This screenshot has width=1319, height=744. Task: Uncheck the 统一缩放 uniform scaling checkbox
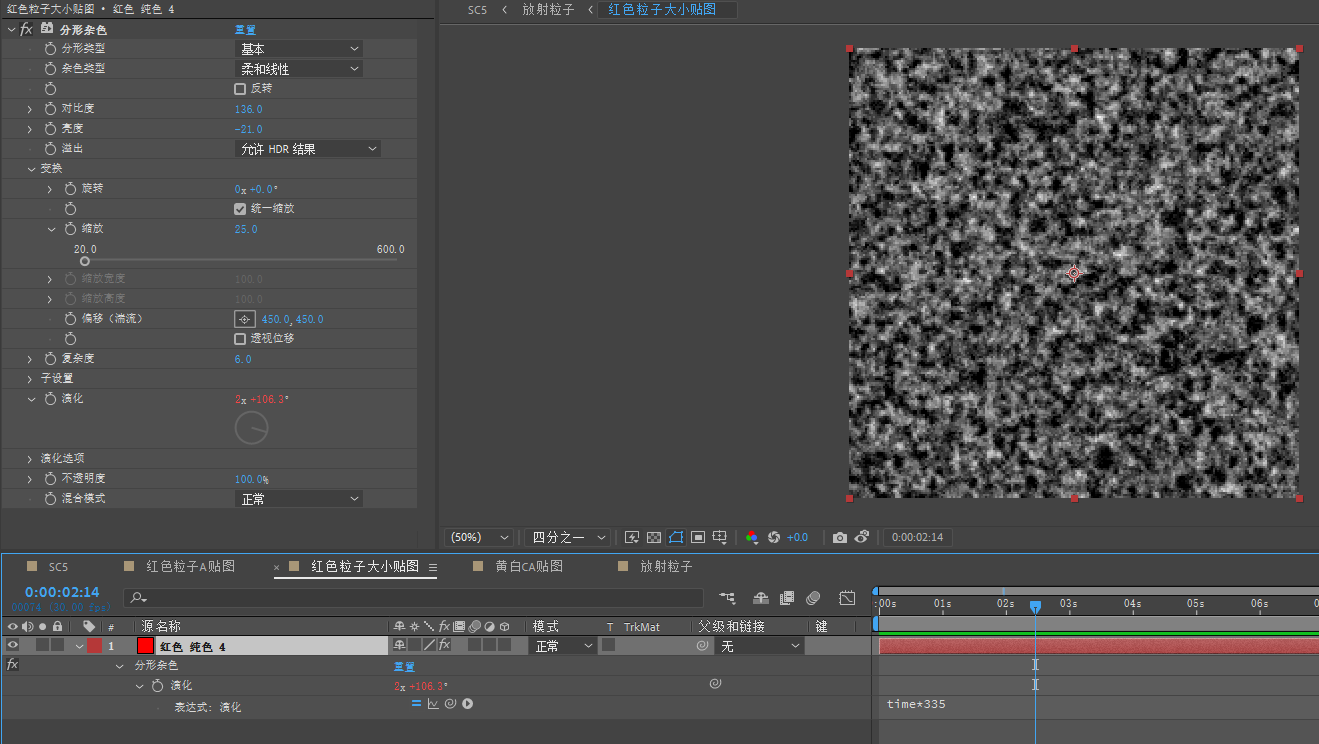click(x=240, y=209)
